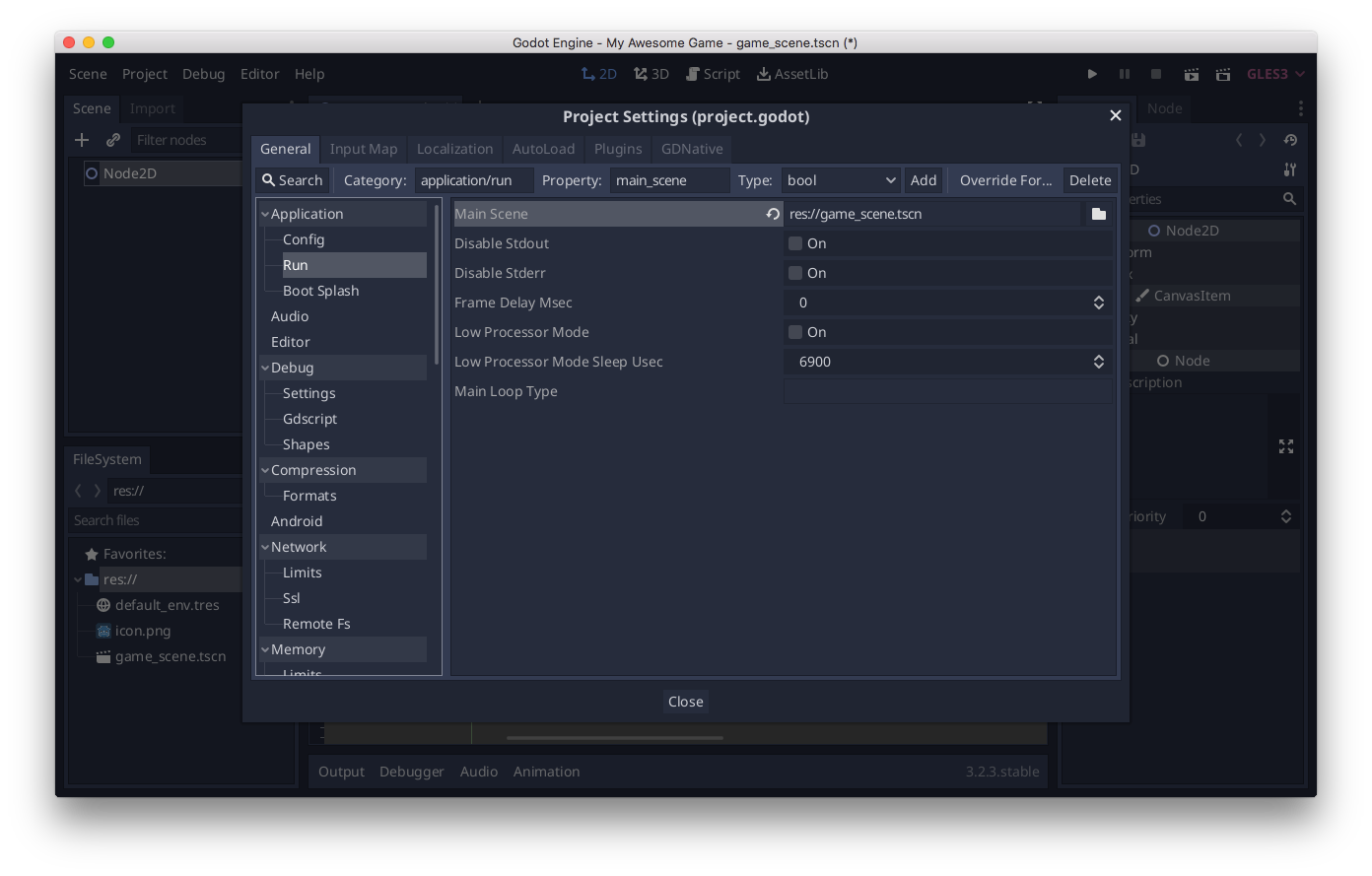Adjust Low Processor Mode Sleep Usec stepper
The width and height of the screenshot is (1372, 876).
coord(1099,362)
